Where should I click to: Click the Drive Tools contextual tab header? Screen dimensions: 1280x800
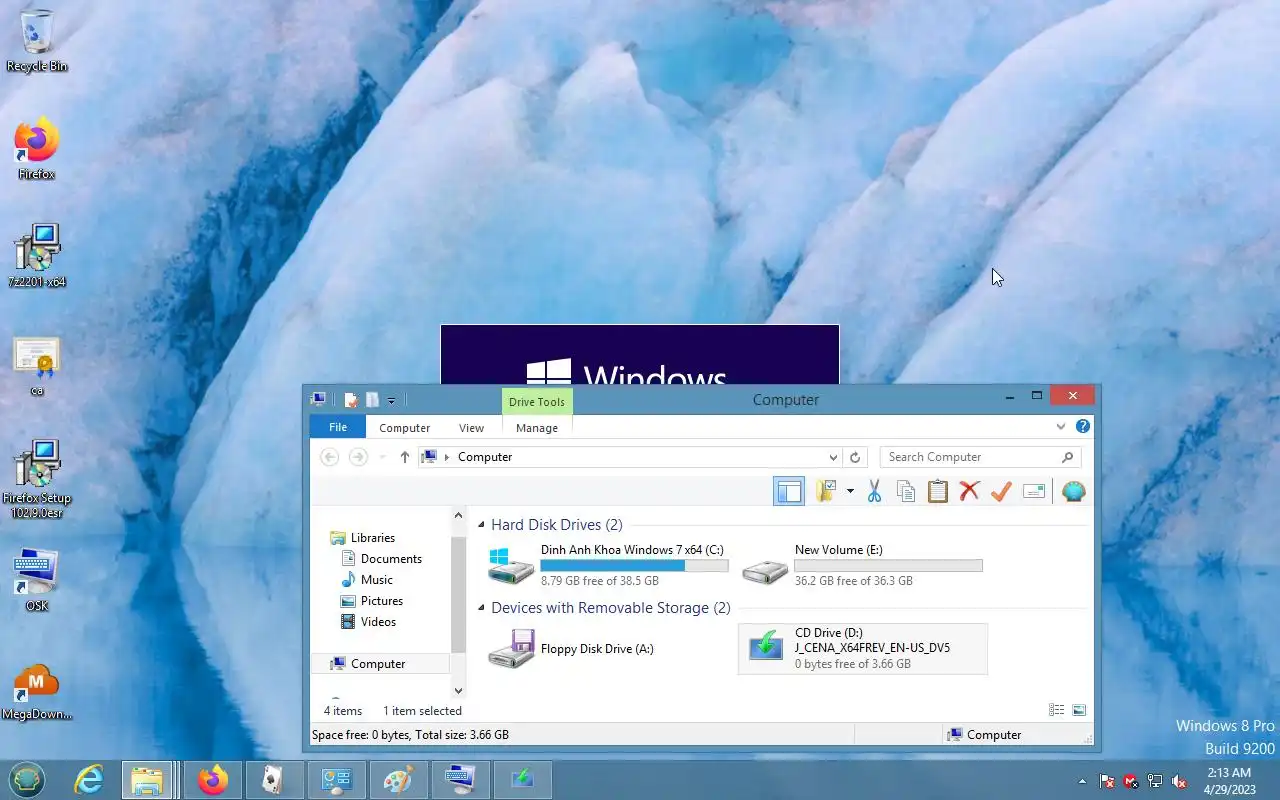click(x=537, y=402)
